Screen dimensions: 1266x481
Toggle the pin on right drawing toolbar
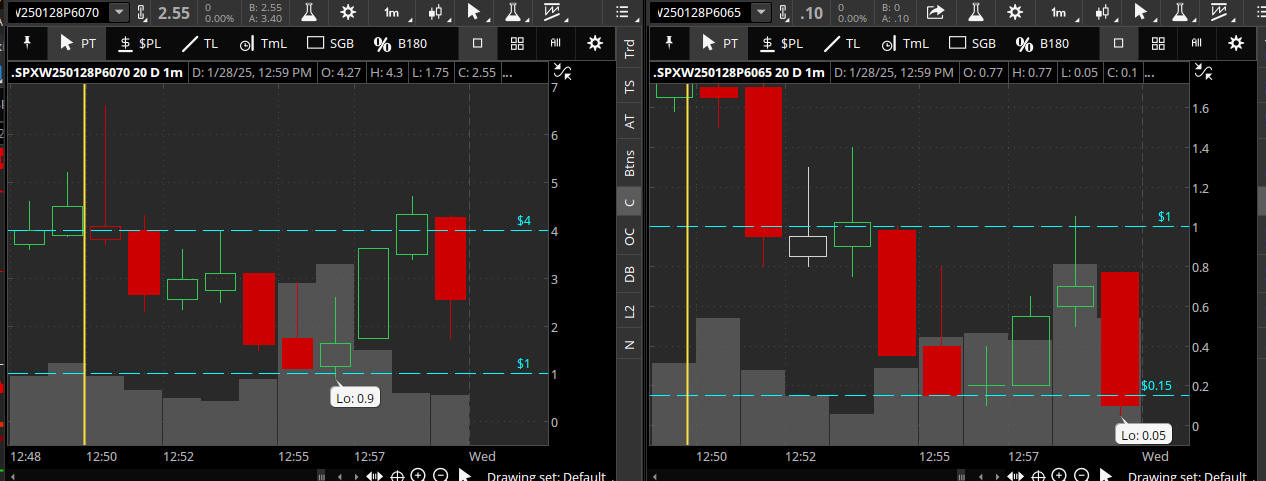(670, 43)
